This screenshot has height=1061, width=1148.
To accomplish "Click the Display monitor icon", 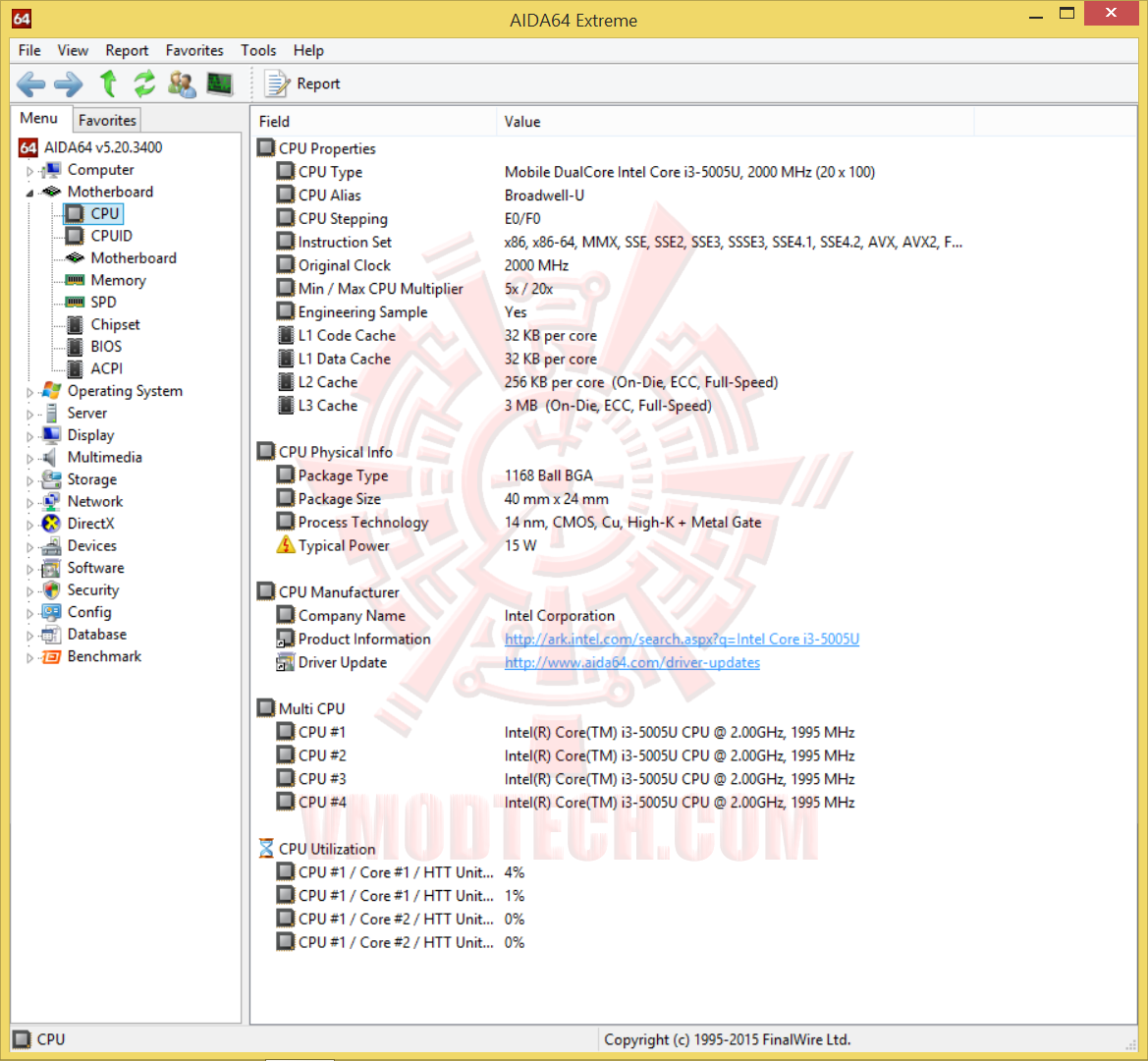I will pos(51,435).
